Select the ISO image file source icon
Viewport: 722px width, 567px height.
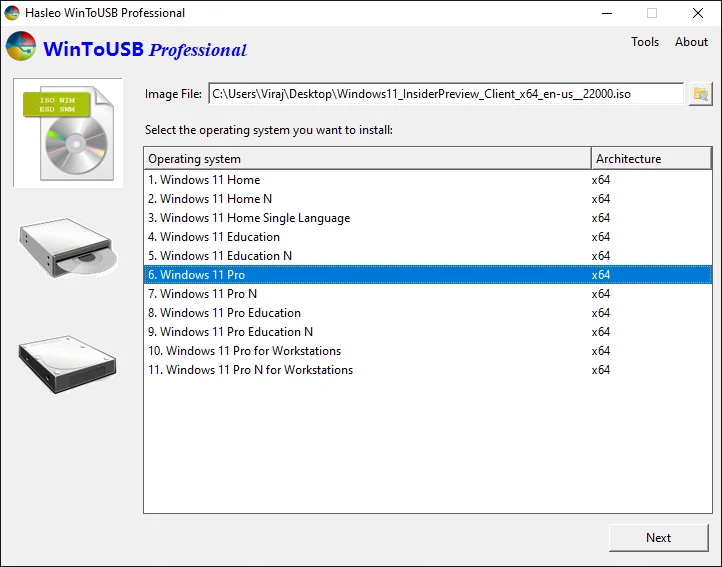(68, 133)
